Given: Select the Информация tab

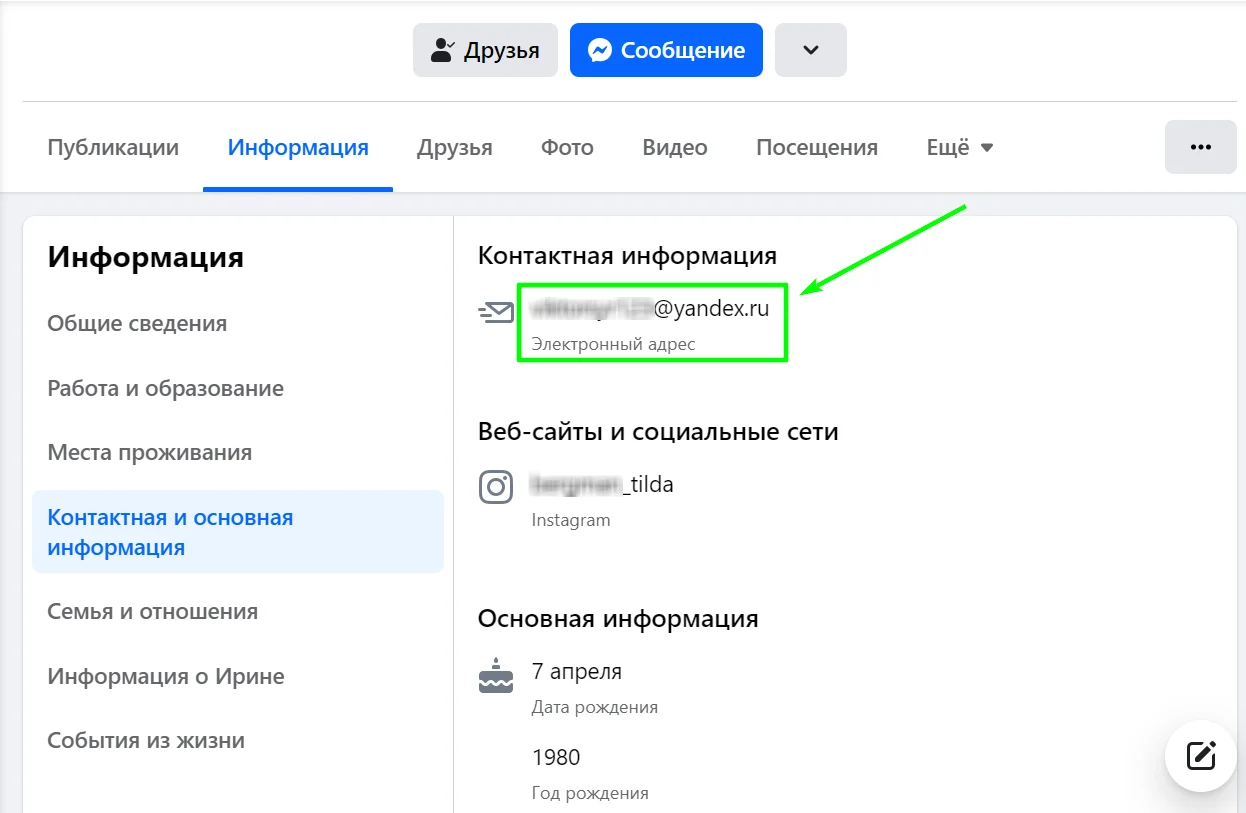Looking at the screenshot, I should pyautogui.click(x=298, y=148).
